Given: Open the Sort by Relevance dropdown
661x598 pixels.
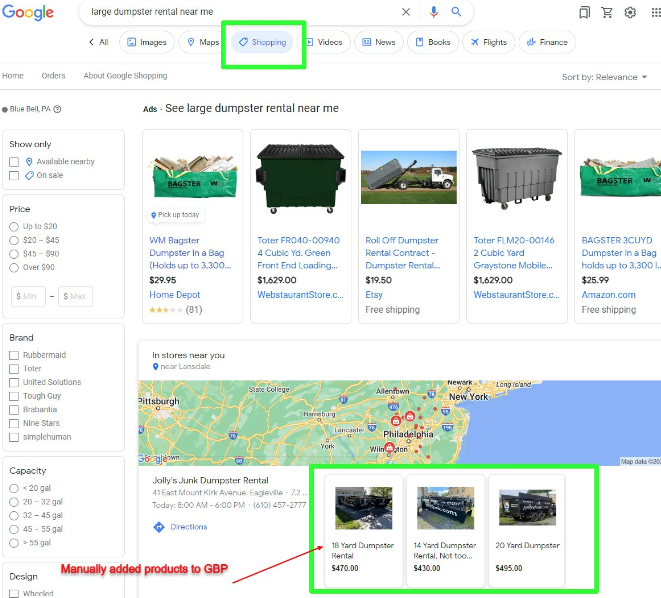Looking at the screenshot, I should coord(604,77).
